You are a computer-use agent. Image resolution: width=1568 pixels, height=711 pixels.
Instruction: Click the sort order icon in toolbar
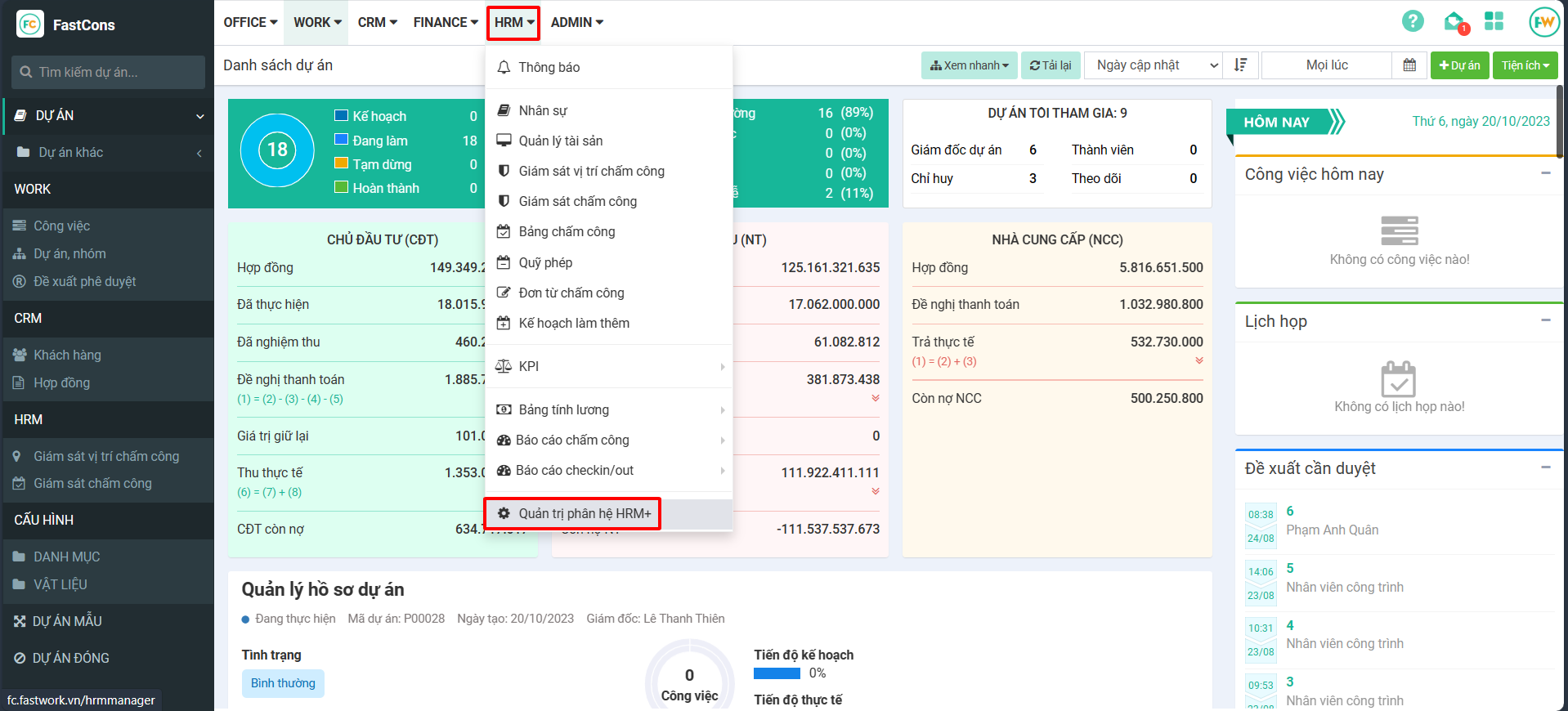(1240, 65)
